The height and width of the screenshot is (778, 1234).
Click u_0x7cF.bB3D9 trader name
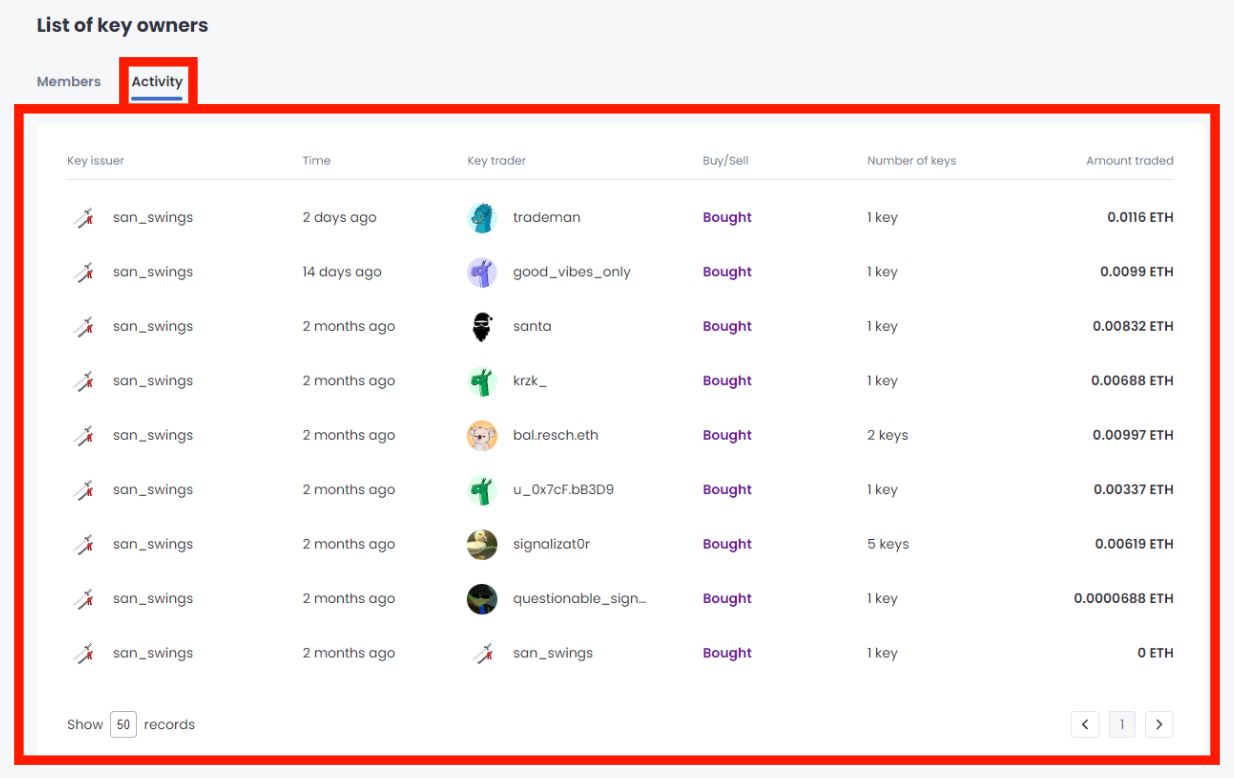(563, 490)
